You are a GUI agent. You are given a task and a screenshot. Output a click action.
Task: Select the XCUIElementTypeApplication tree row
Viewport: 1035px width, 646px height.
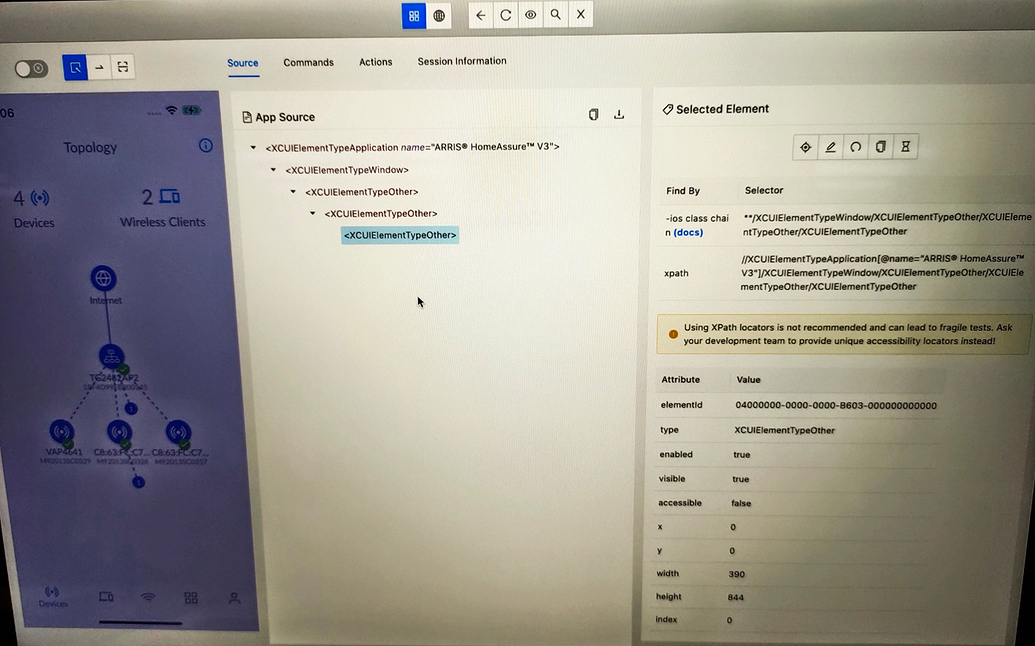click(413, 147)
